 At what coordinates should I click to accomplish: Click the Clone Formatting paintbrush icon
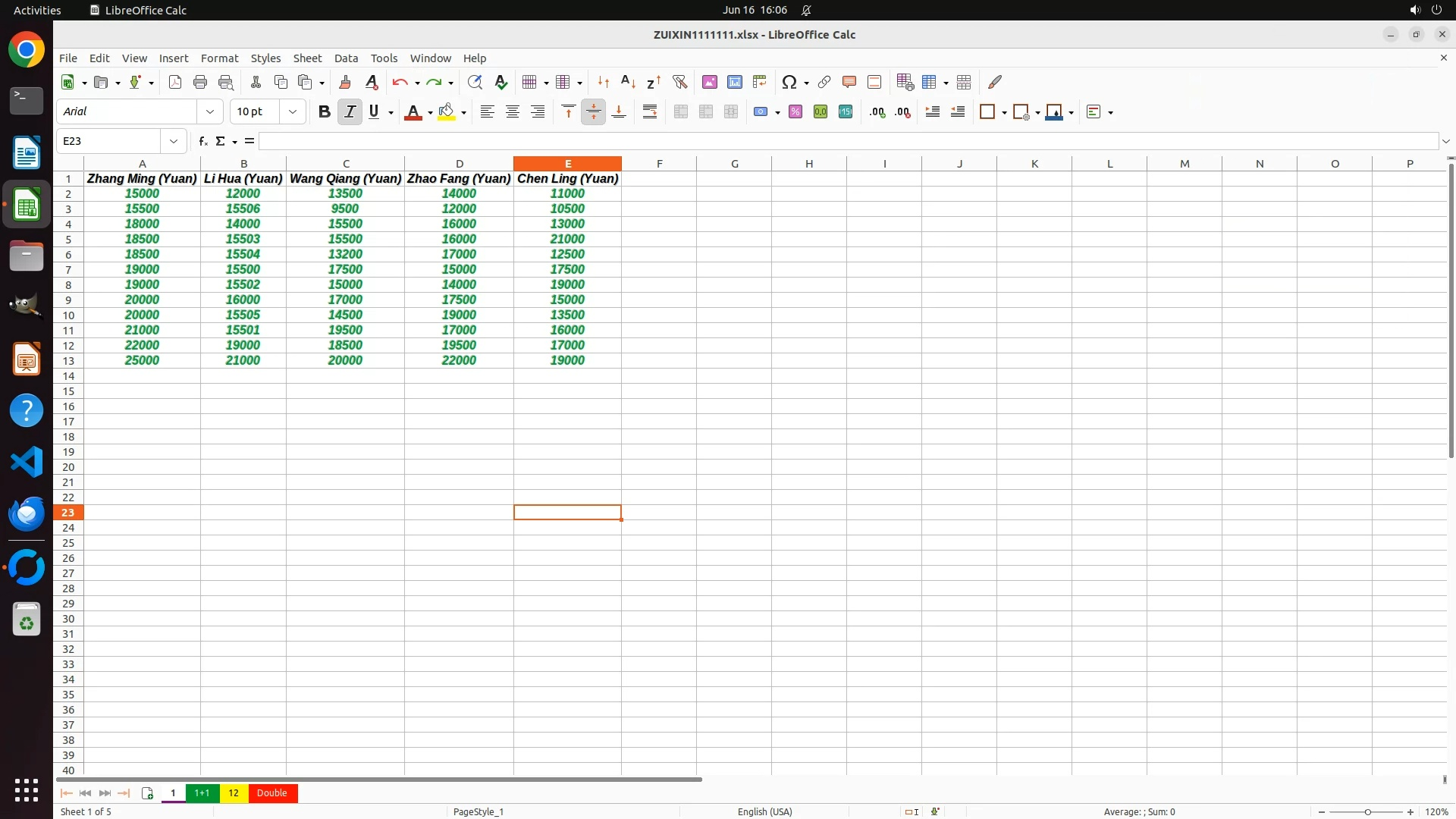tap(345, 82)
